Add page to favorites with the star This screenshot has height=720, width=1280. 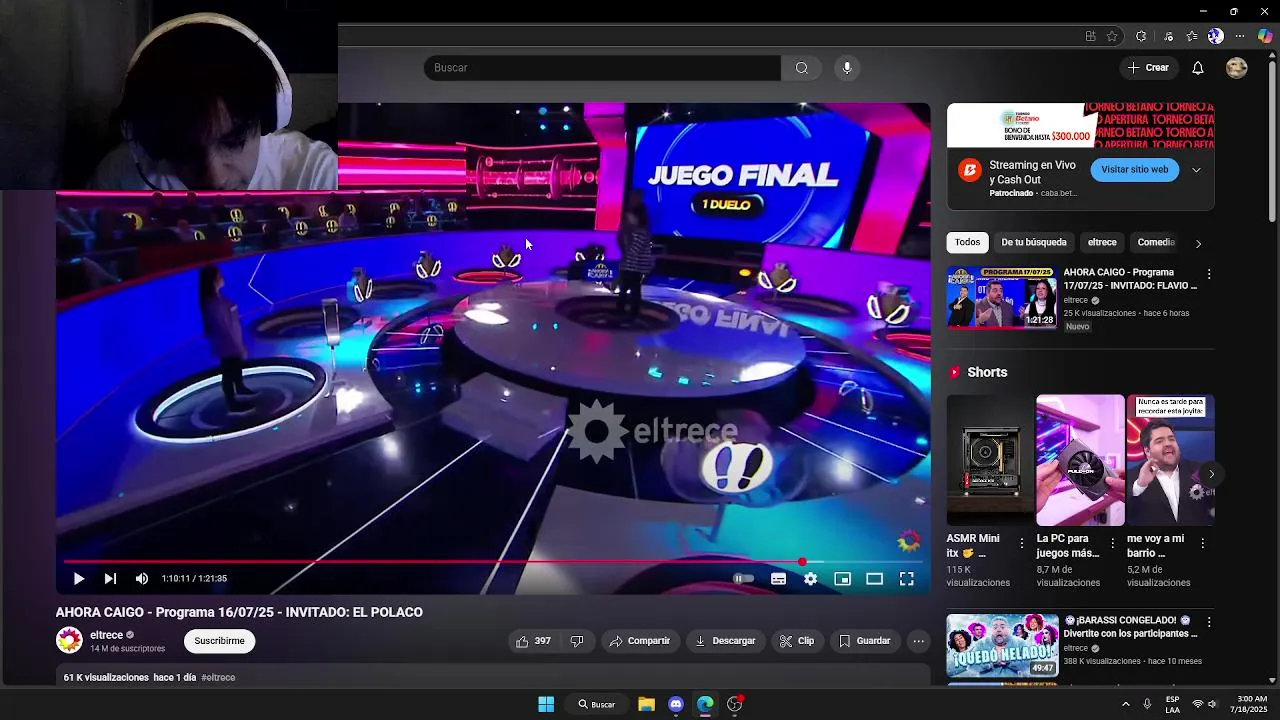[1112, 36]
